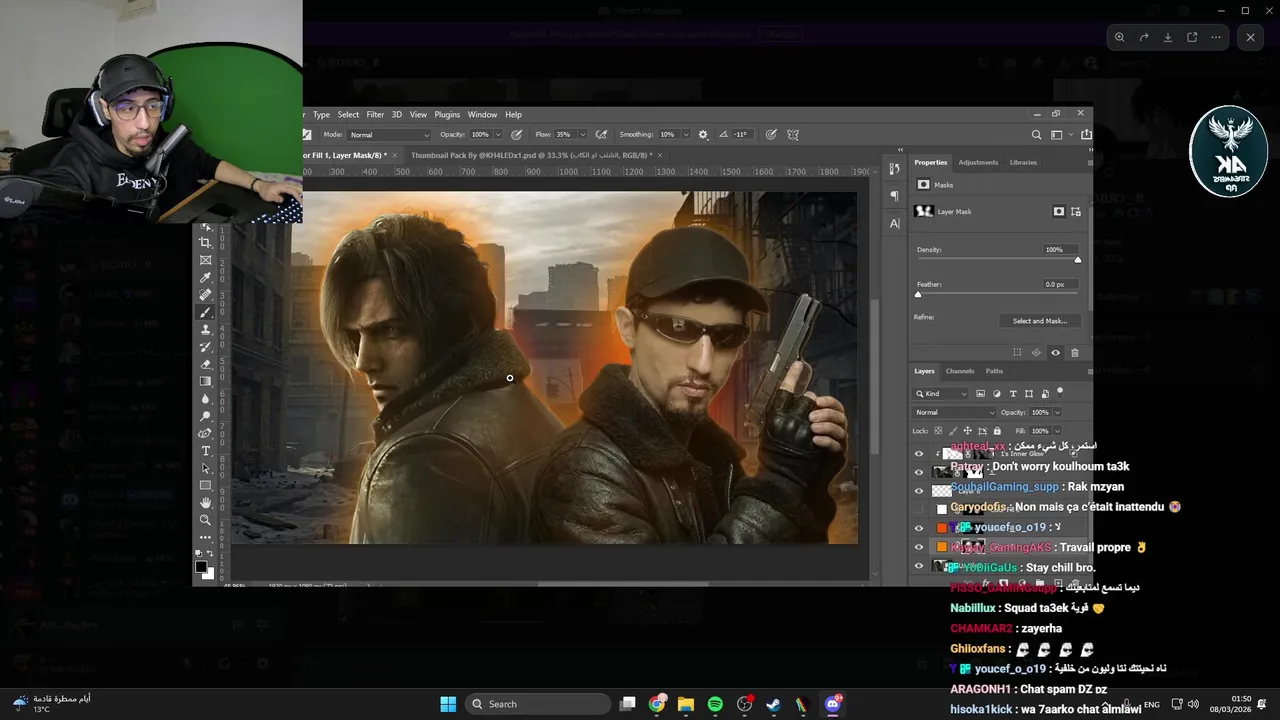
Task: Toggle mask visibility eye in Properties
Action: pyautogui.click(x=1055, y=353)
